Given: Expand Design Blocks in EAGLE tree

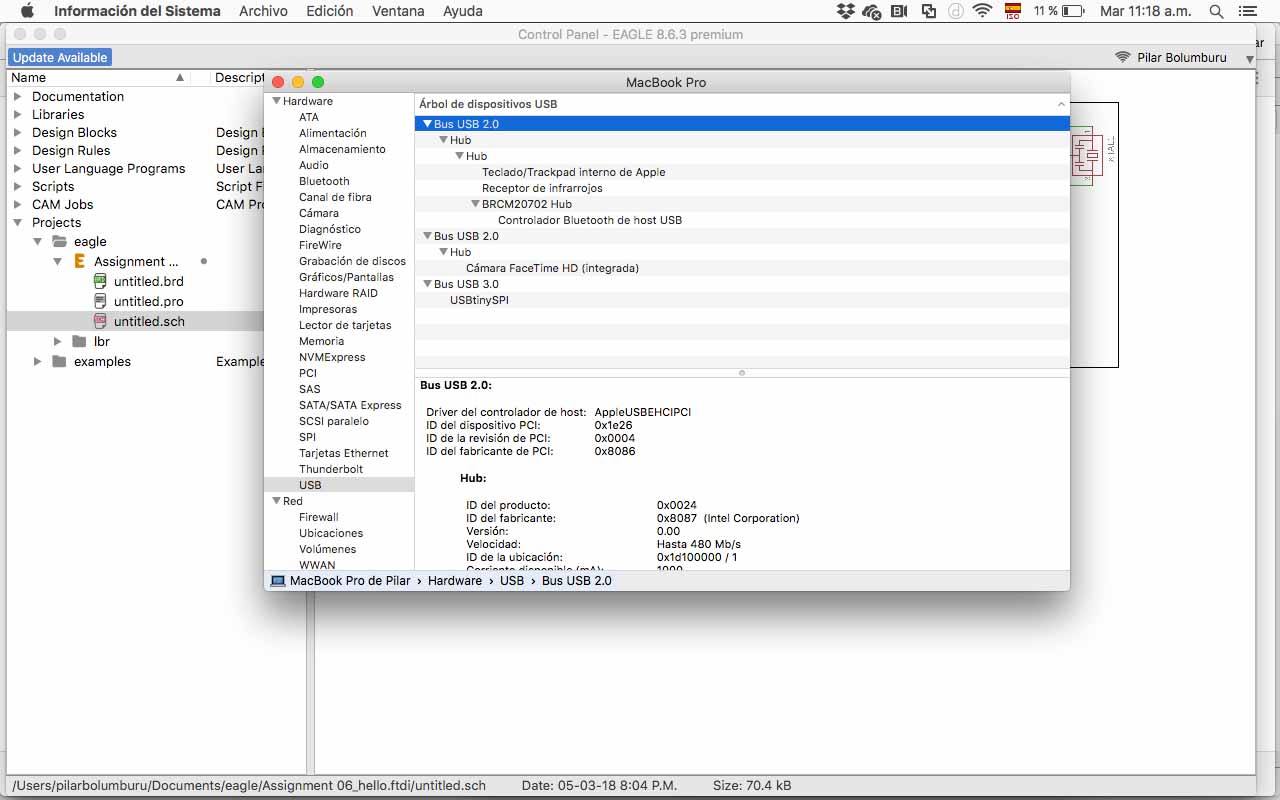Looking at the screenshot, I should (17, 132).
